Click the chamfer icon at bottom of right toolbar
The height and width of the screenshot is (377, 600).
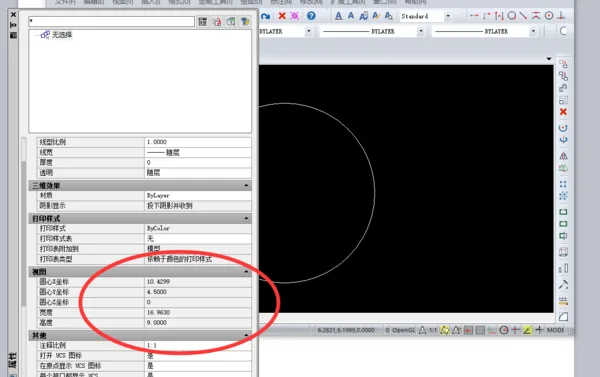(x=563, y=317)
